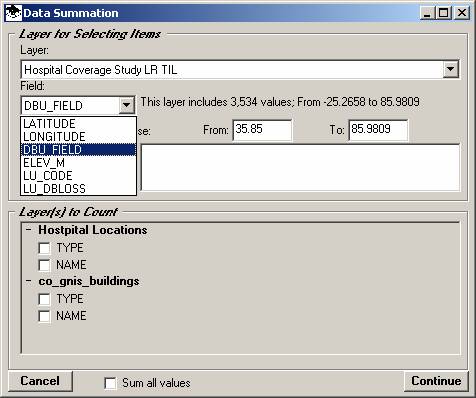Viewport: 476px width, 398px height.
Task: Close the Data Summation dialog
Action: (x=462, y=13)
